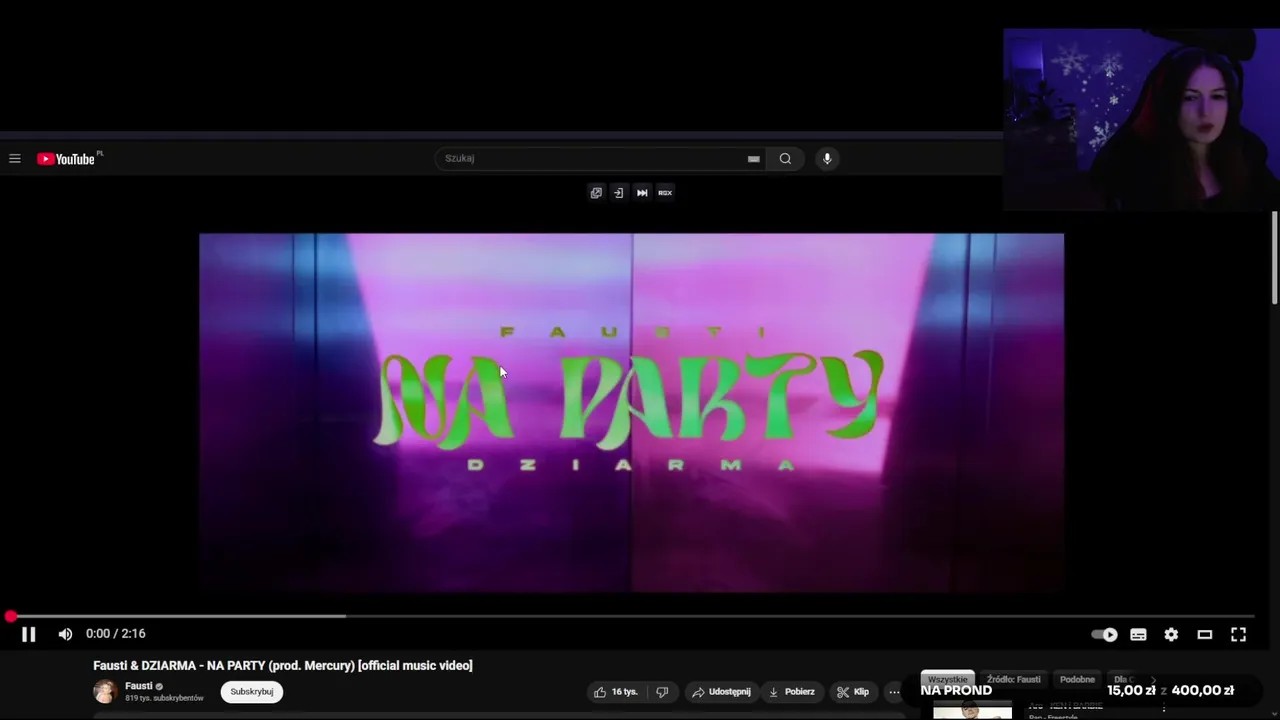Click the pop-out window extension icon
Screen dimensions: 1280x720
(x=596, y=193)
